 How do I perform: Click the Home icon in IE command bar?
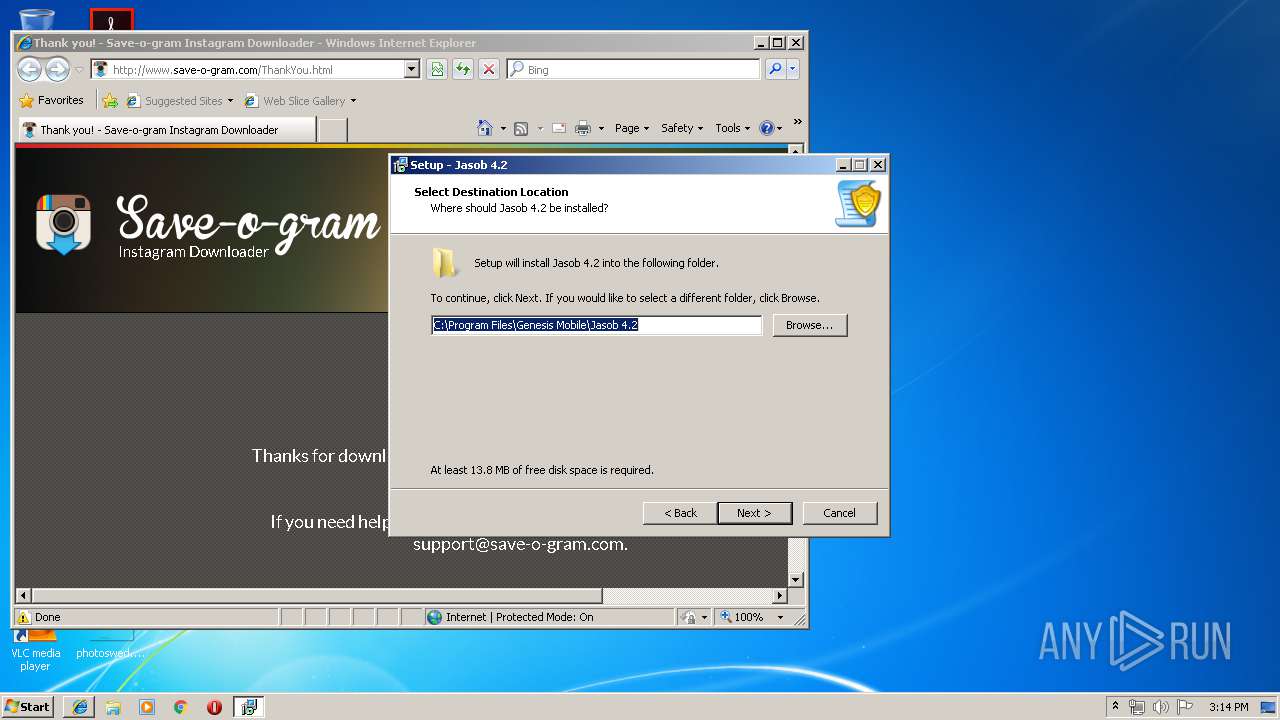485,128
